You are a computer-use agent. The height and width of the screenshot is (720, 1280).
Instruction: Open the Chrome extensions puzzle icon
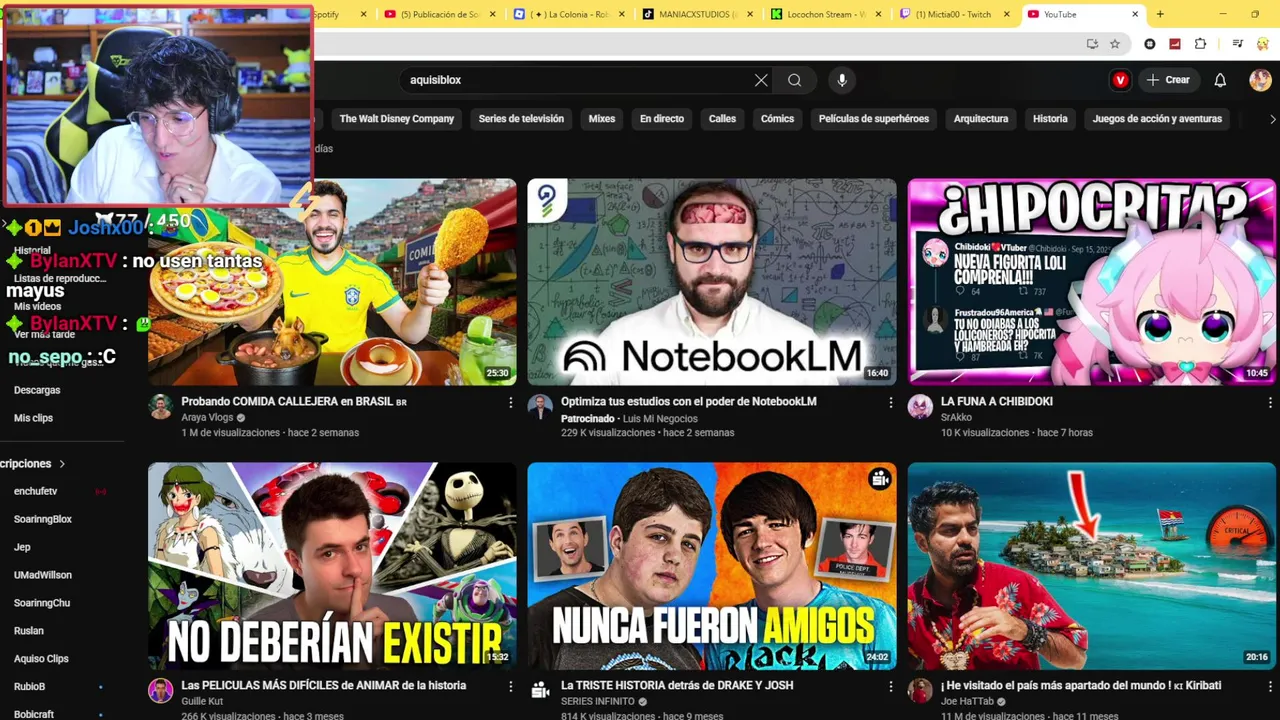[x=1200, y=44]
